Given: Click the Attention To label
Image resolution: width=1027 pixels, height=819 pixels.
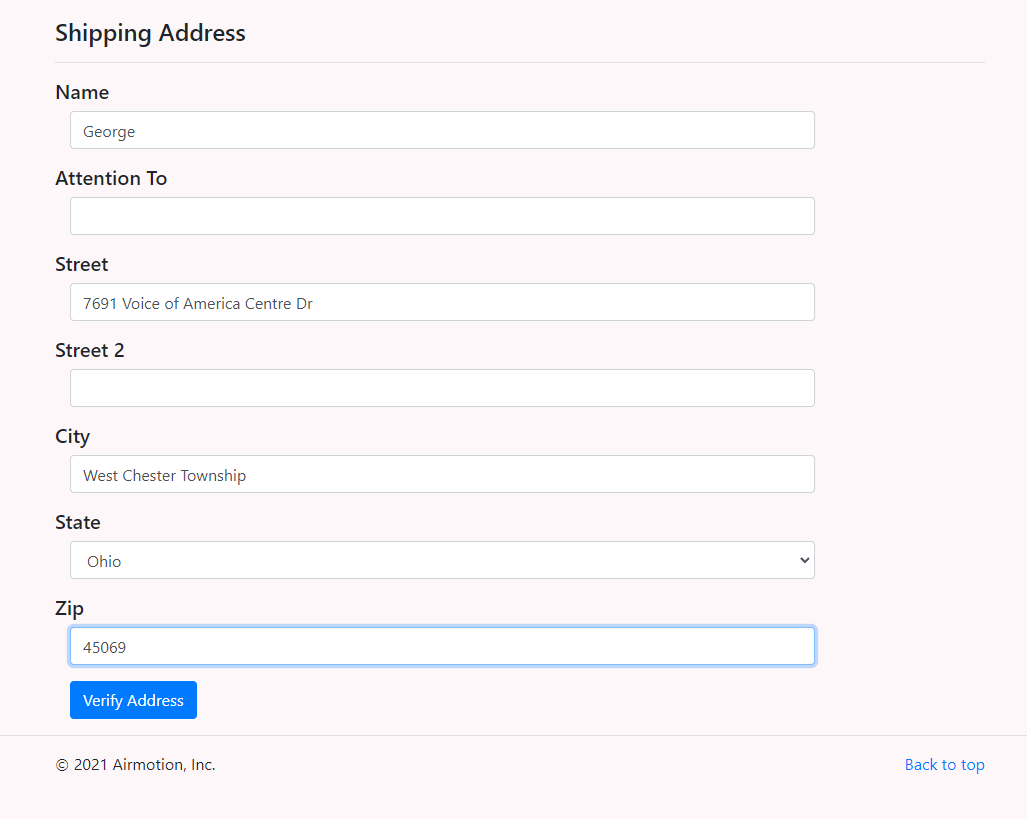Looking at the screenshot, I should 111,178.
